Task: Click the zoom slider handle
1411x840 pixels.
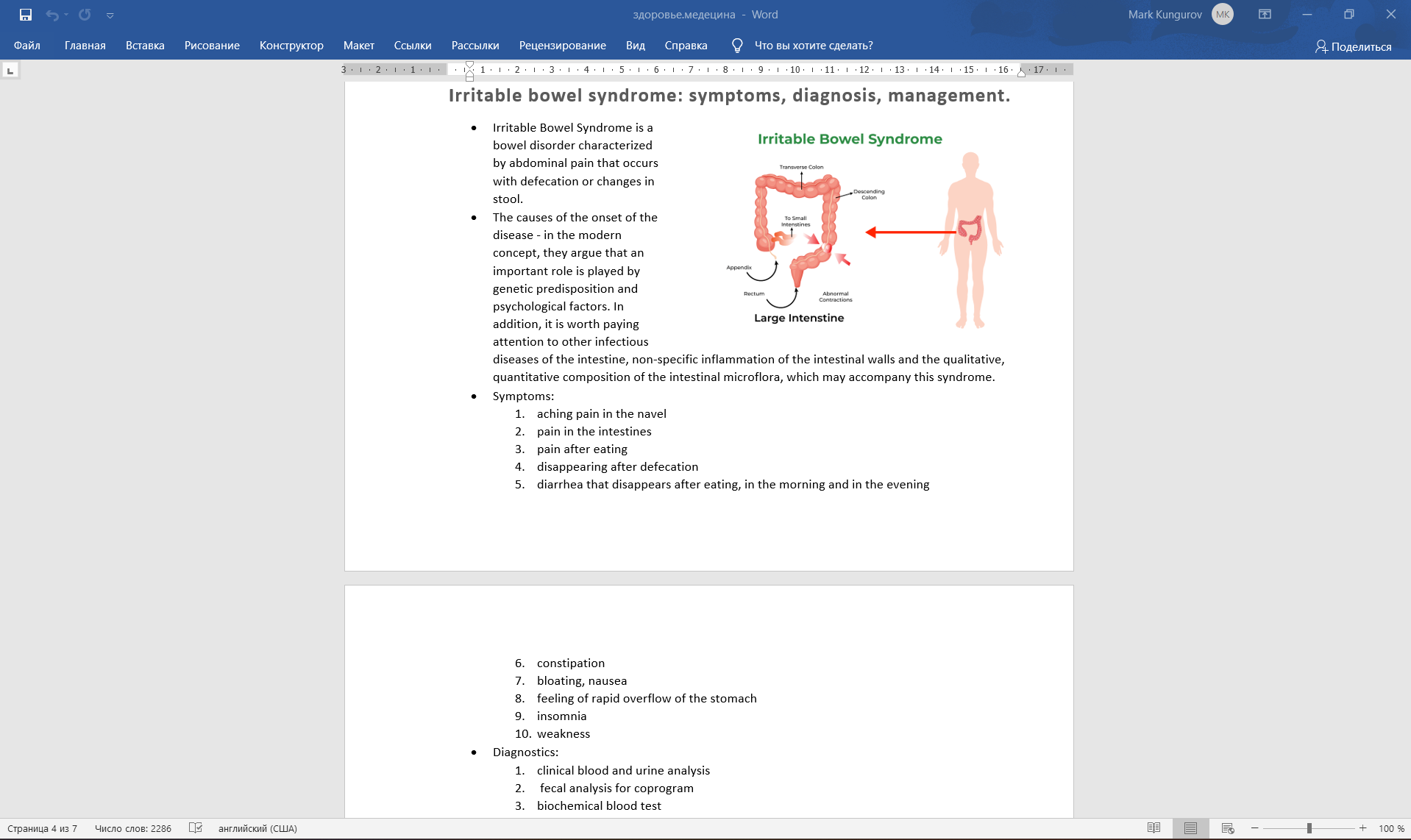Action: pyautogui.click(x=1309, y=828)
